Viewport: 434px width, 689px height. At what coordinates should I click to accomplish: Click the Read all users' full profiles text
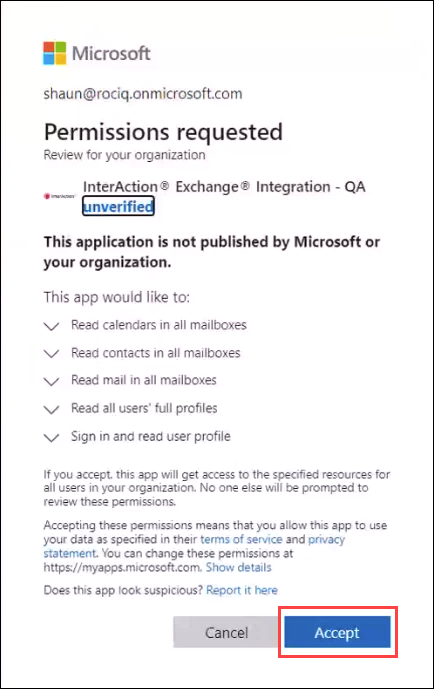[x=144, y=408]
